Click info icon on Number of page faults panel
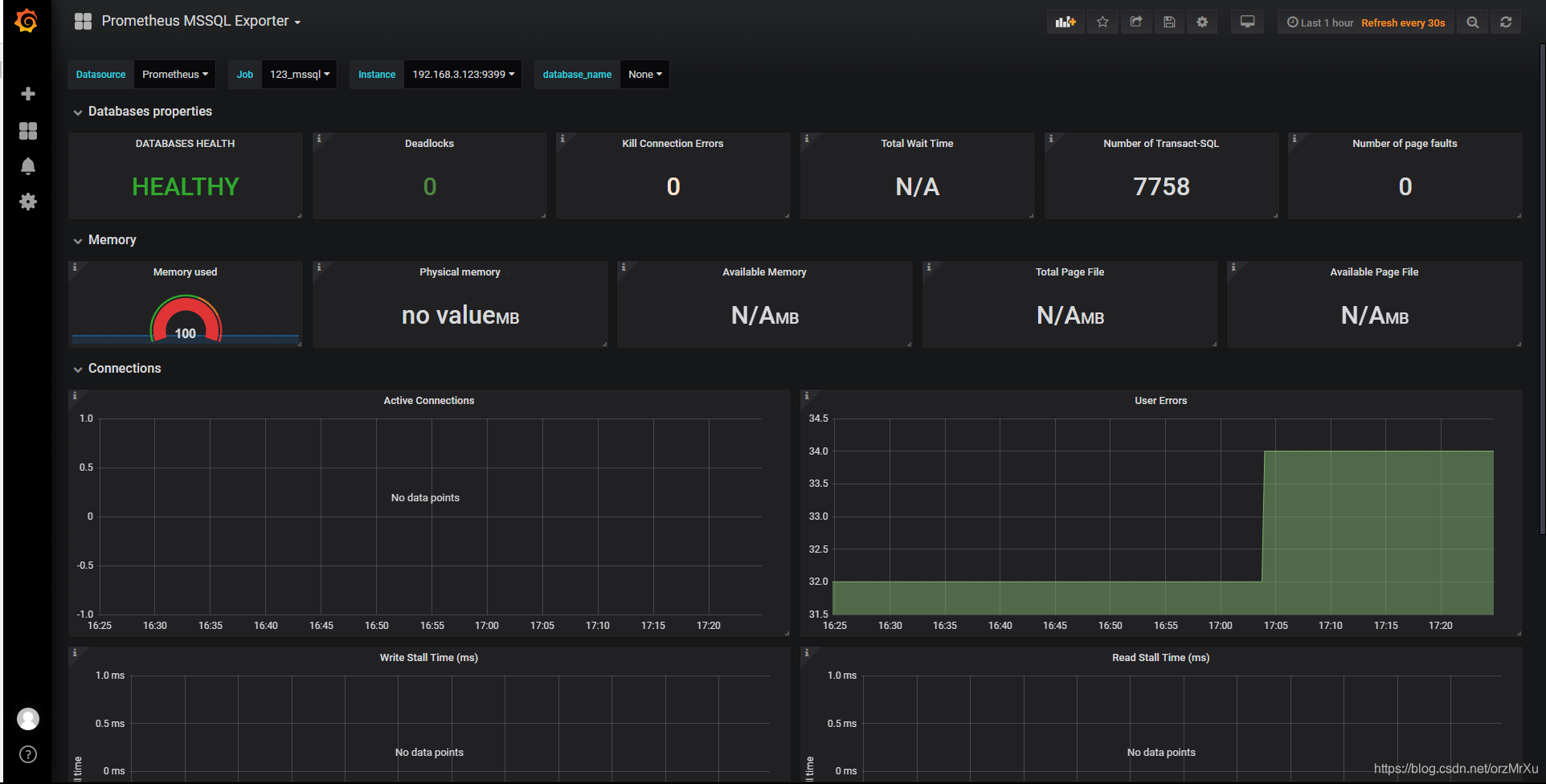1546x784 pixels. tap(1294, 139)
